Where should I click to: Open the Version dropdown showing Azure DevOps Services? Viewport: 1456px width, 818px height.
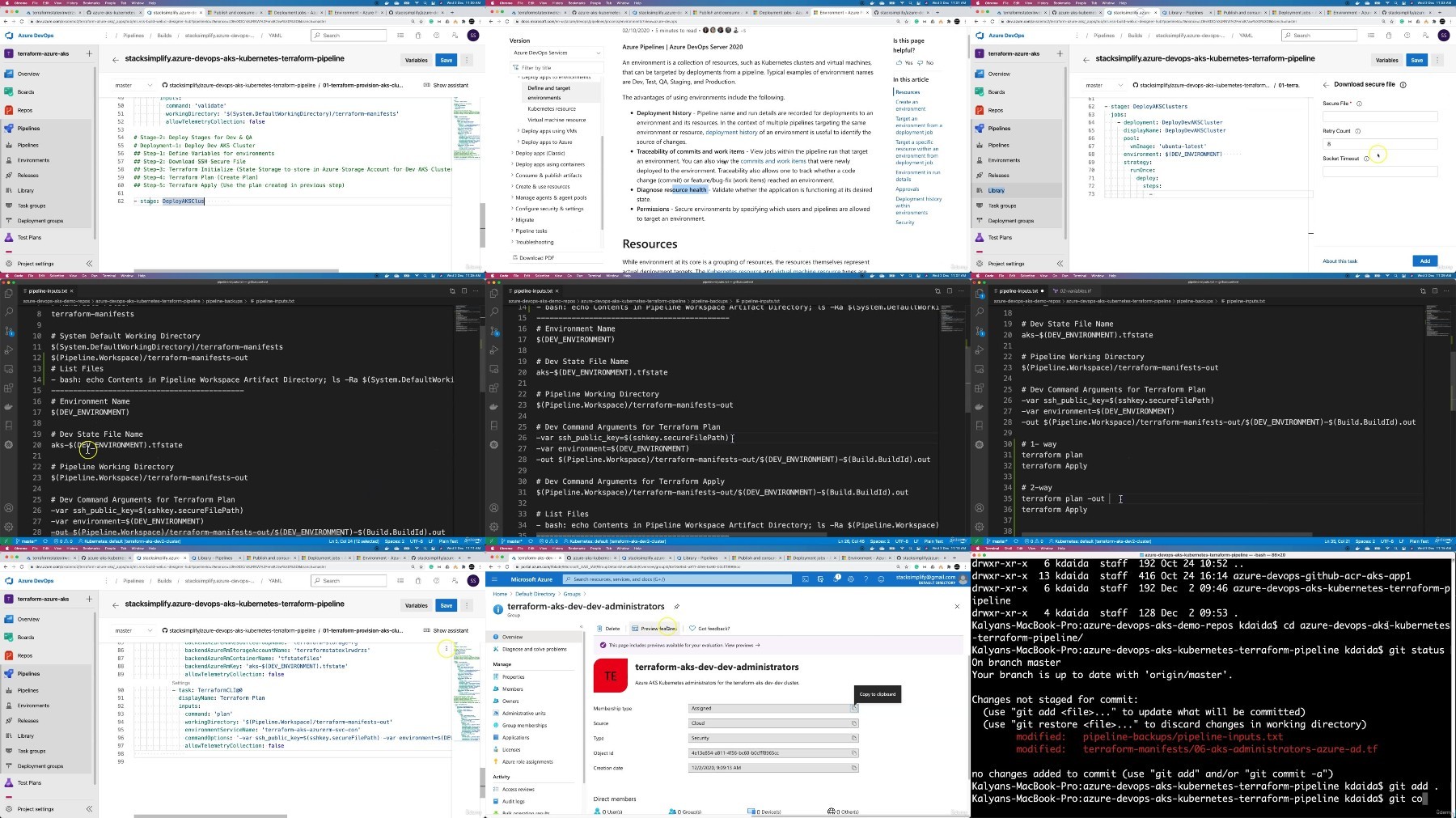556,53
